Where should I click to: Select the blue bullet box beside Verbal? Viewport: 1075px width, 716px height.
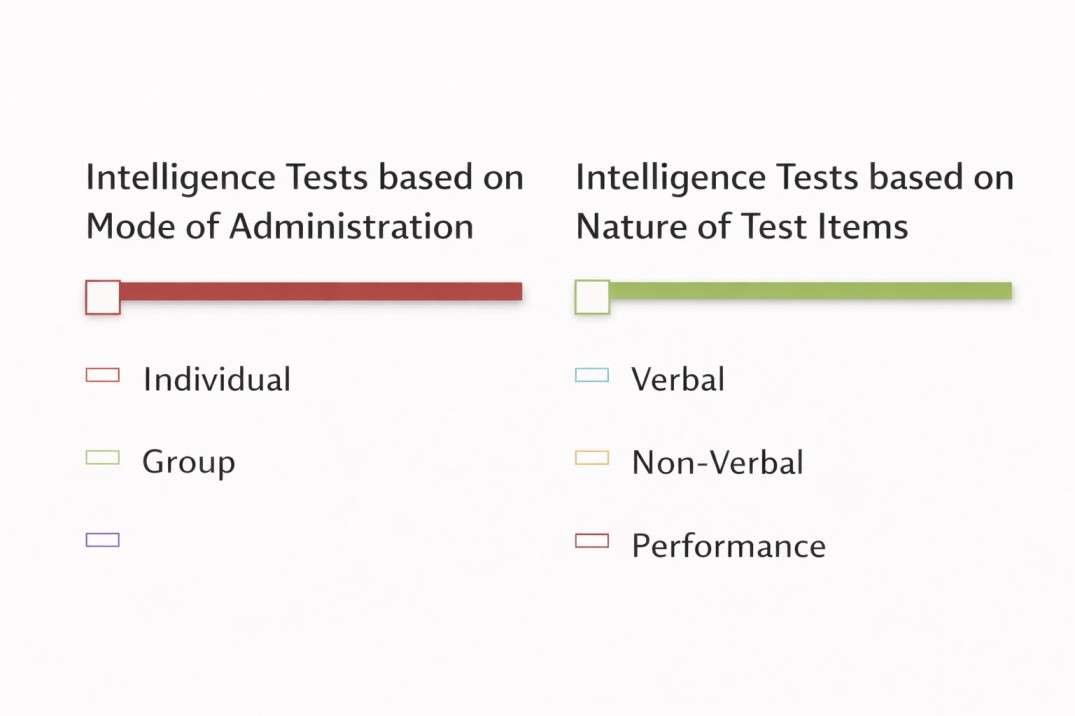(x=592, y=375)
